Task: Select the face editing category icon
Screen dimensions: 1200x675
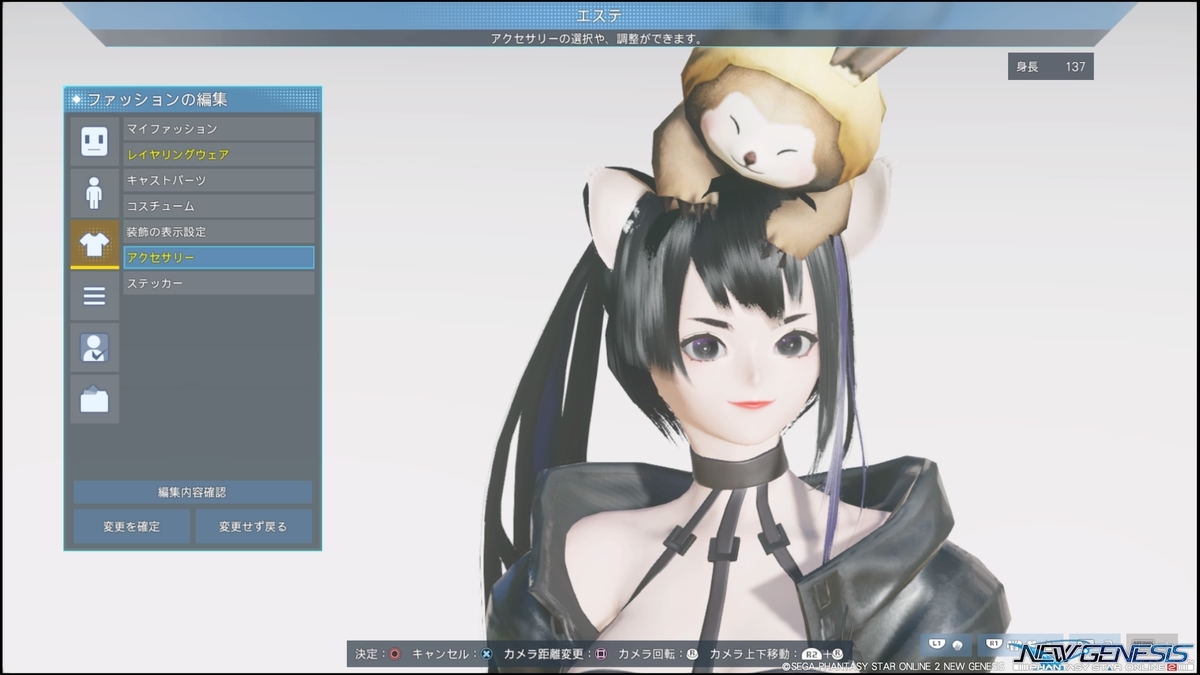Action: pos(94,141)
